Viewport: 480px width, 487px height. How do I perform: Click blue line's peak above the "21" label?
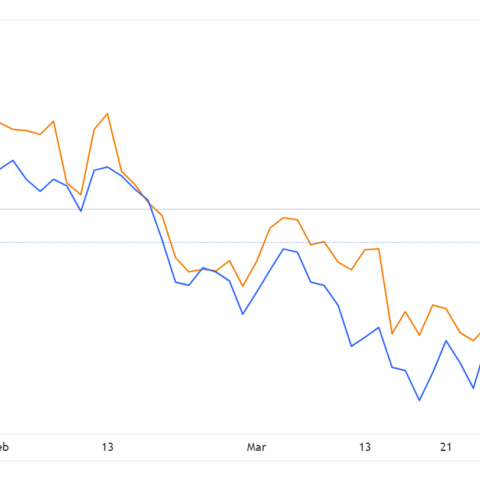pyautogui.click(x=446, y=341)
